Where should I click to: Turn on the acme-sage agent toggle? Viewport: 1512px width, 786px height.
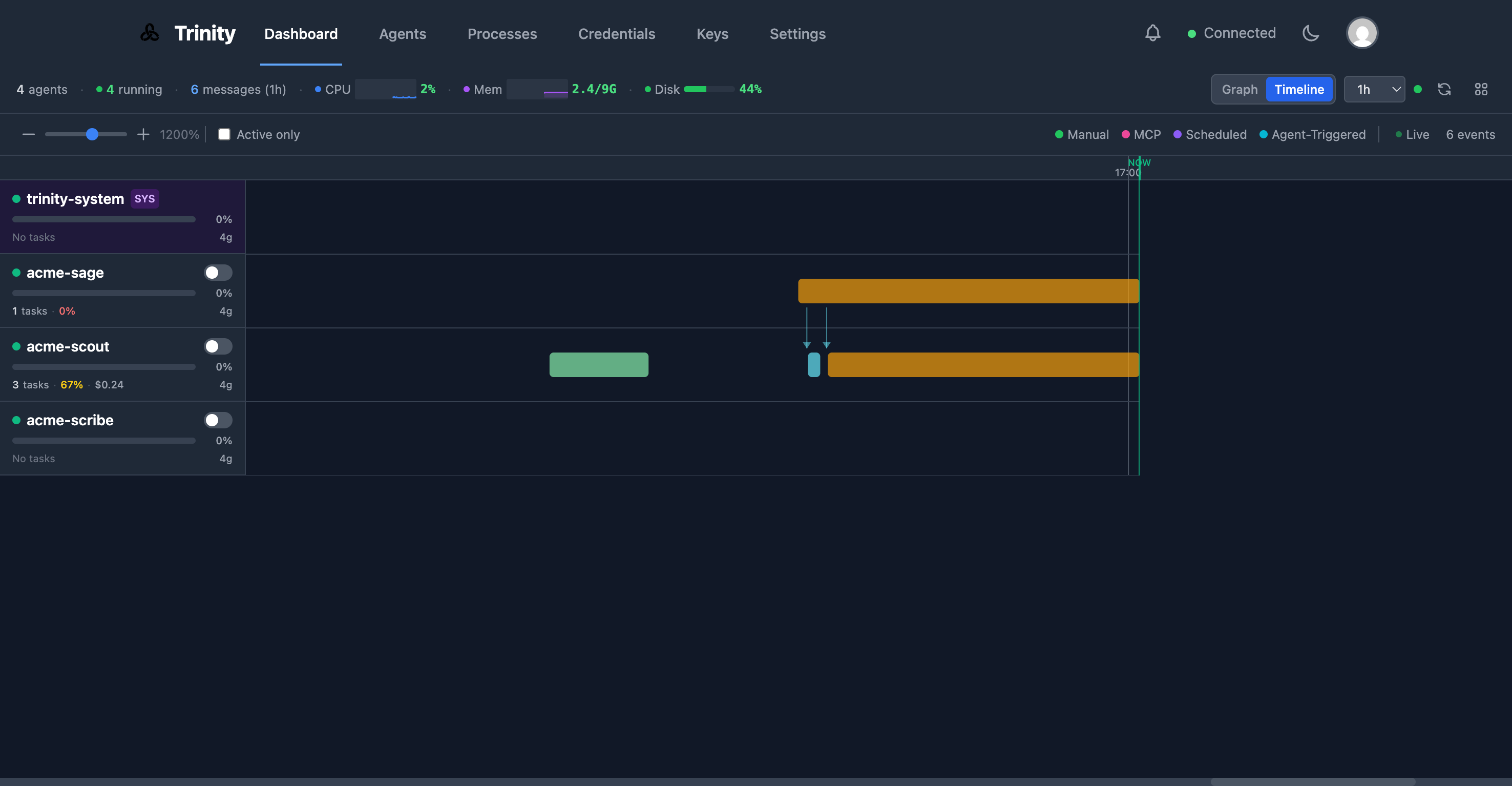tap(218, 273)
